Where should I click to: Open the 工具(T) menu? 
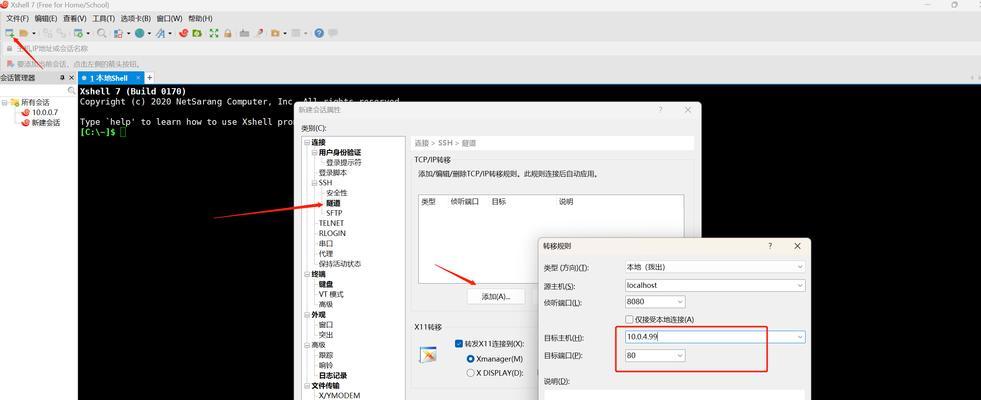click(x=103, y=19)
